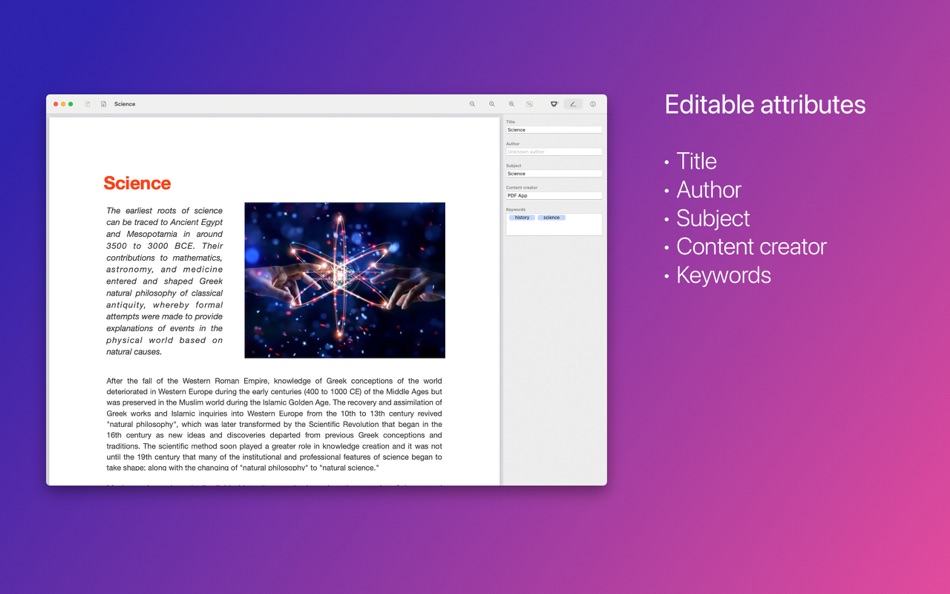Click the zoom in magnifier icon

[511, 104]
